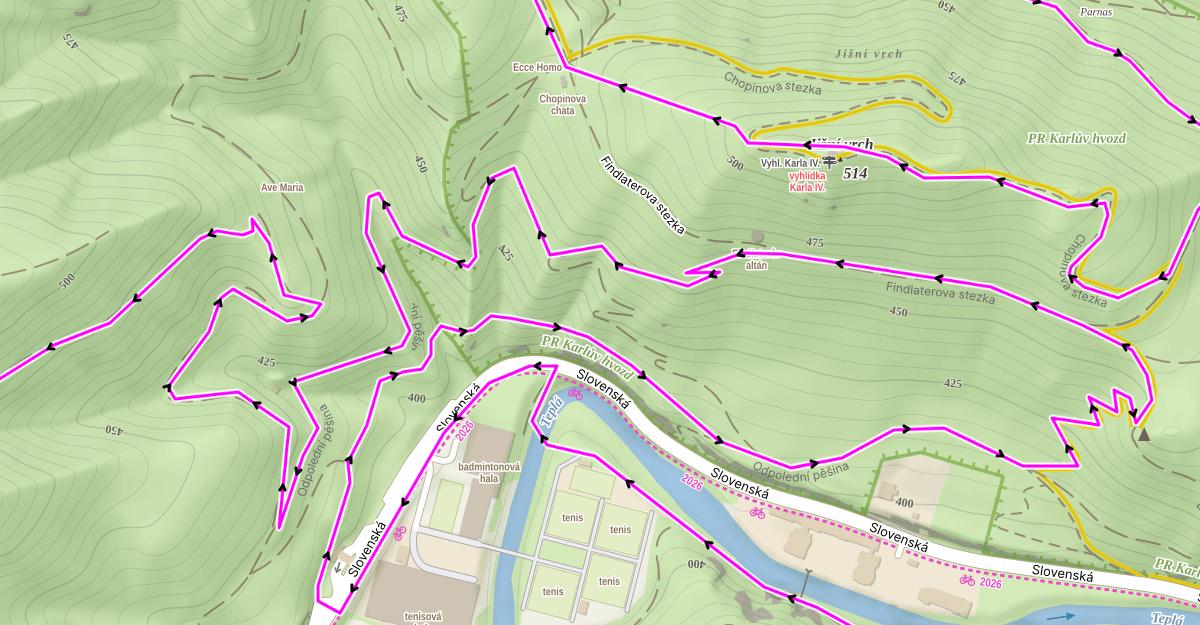The image size is (1200, 625).
Task: Click the Parnas label at the top right
Action: pos(1096,13)
